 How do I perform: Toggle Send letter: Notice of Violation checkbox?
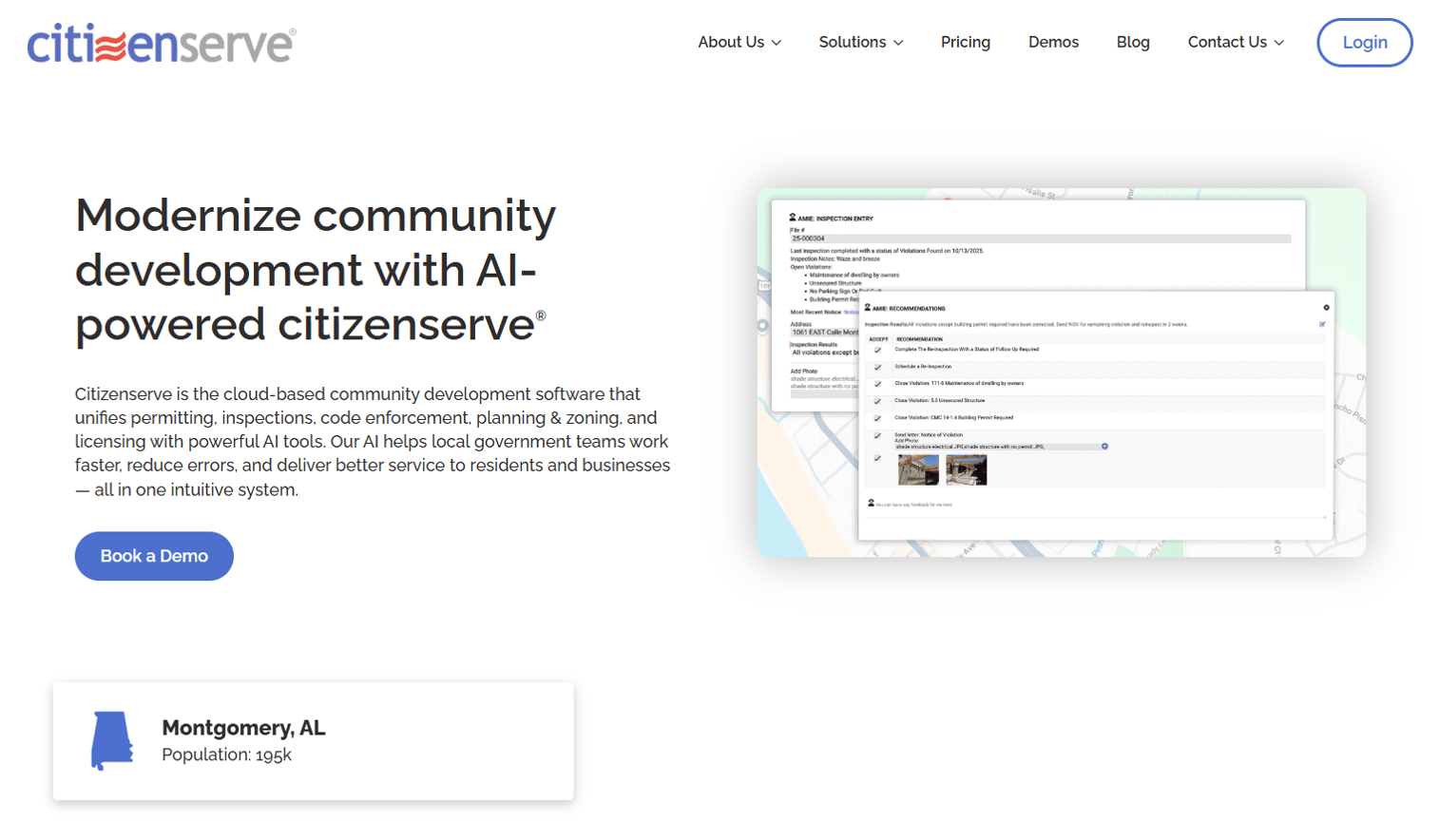[x=877, y=436]
